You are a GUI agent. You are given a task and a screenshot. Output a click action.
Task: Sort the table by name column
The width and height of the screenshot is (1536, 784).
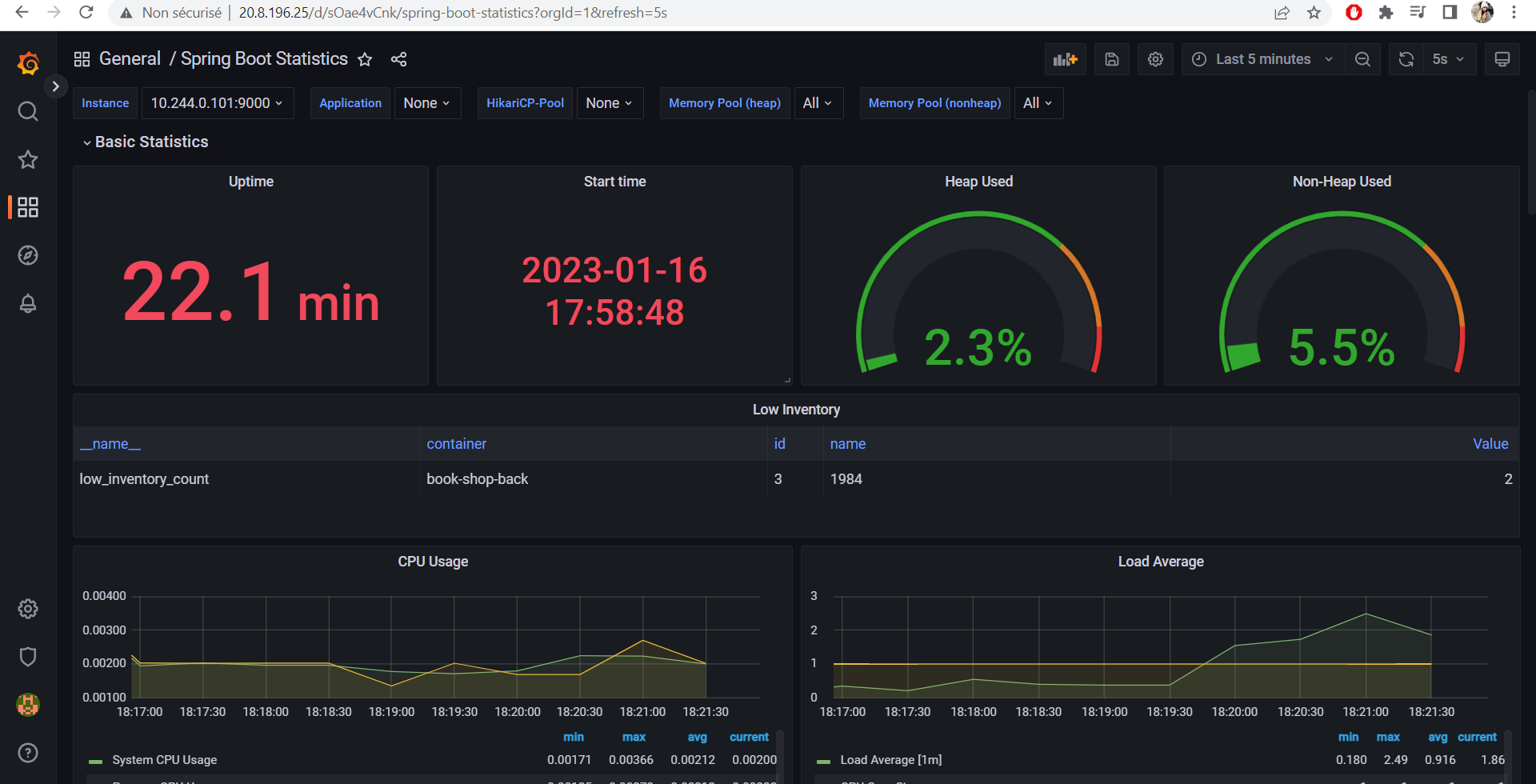pyautogui.click(x=847, y=444)
